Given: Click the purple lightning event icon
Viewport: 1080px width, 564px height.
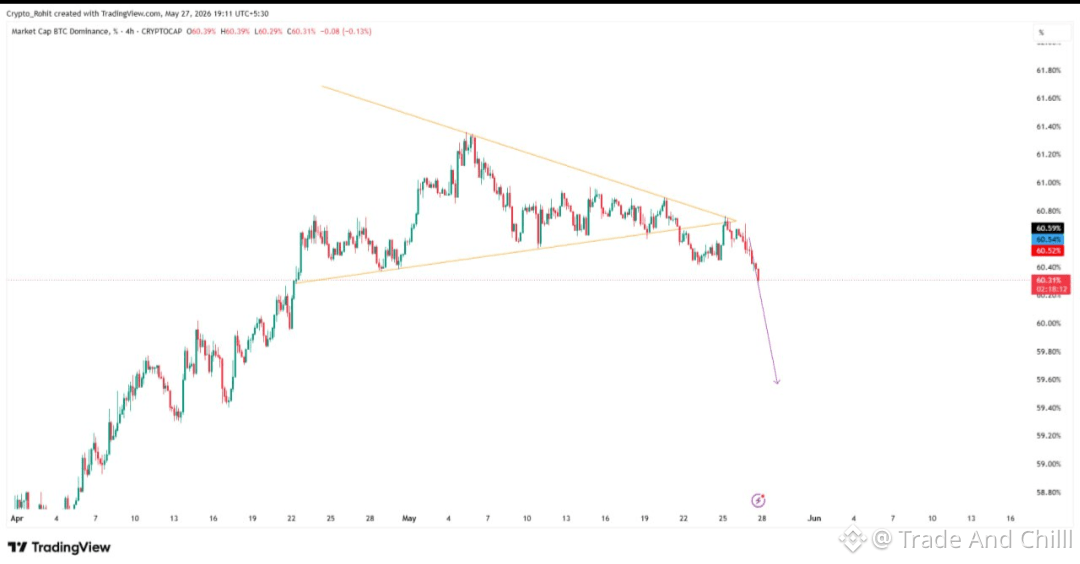Looking at the screenshot, I should [758, 501].
